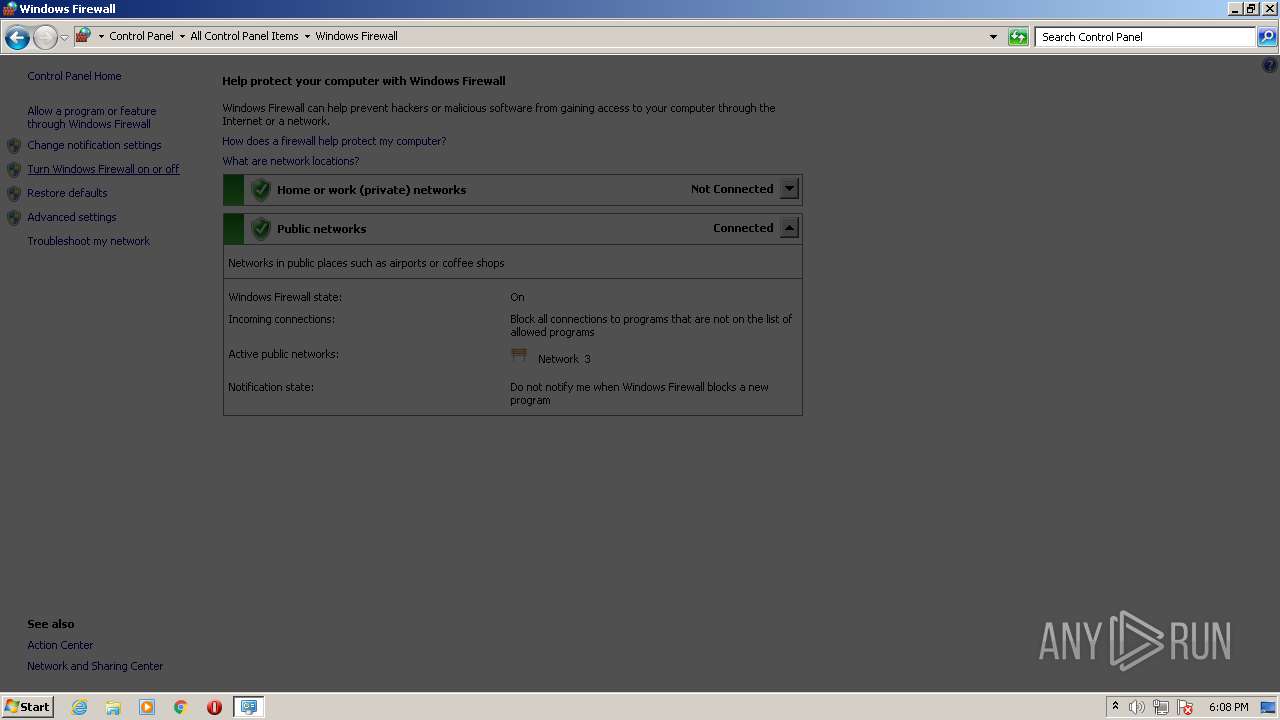Screen dimensions: 1280x720
Task: Expand the Control Panel breadcrumb arrow
Action: pyautogui.click(x=182, y=36)
